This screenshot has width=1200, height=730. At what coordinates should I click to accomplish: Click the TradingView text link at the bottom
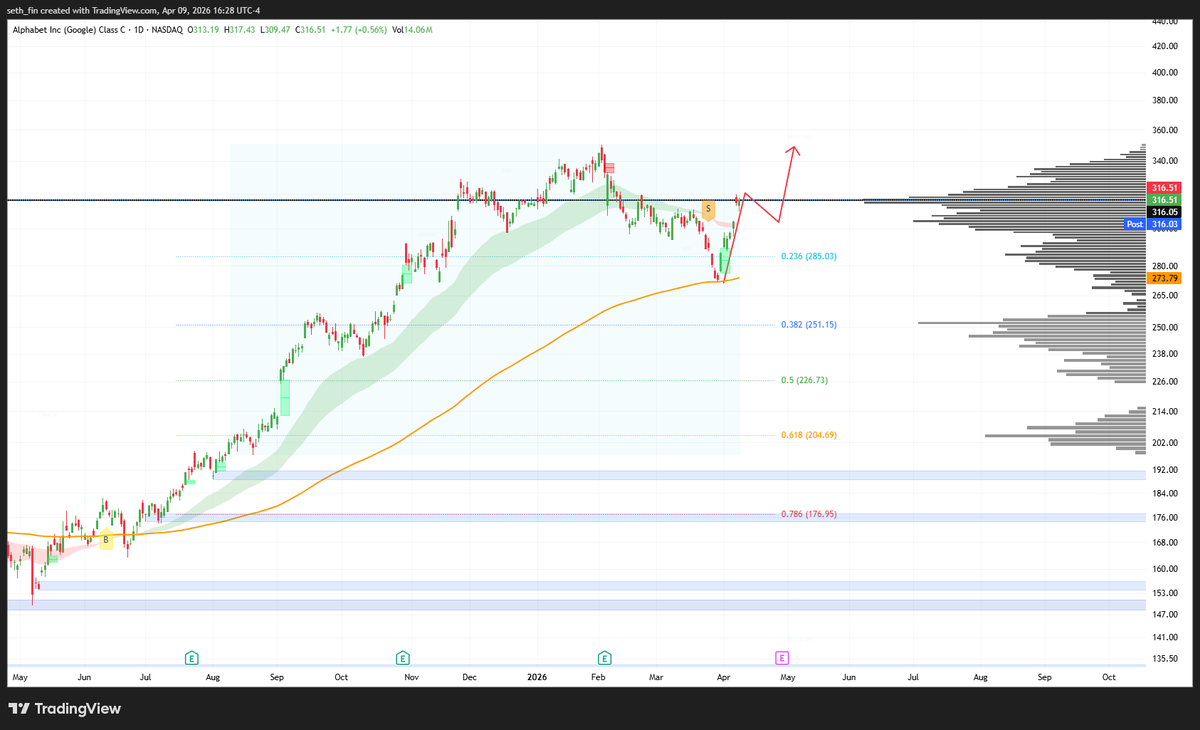pos(76,709)
